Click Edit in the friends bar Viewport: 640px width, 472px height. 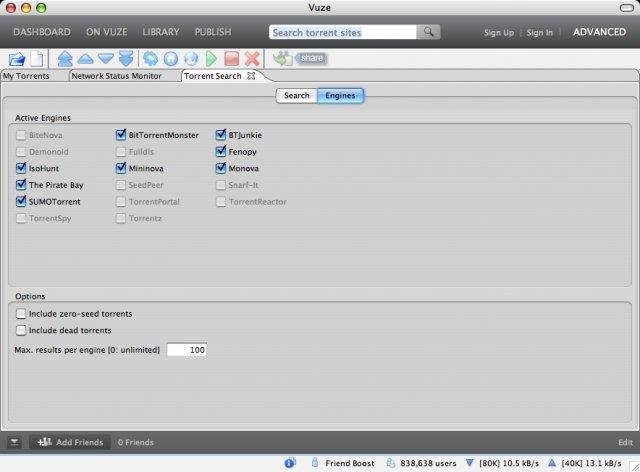pyautogui.click(x=625, y=442)
